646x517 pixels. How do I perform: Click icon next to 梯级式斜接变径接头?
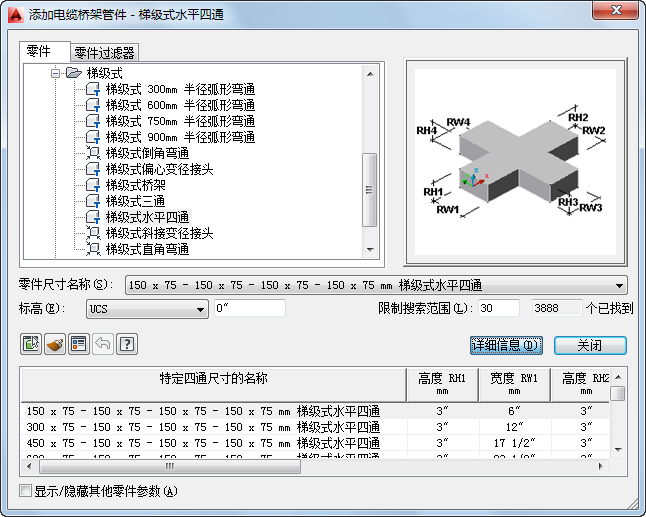coord(93,233)
